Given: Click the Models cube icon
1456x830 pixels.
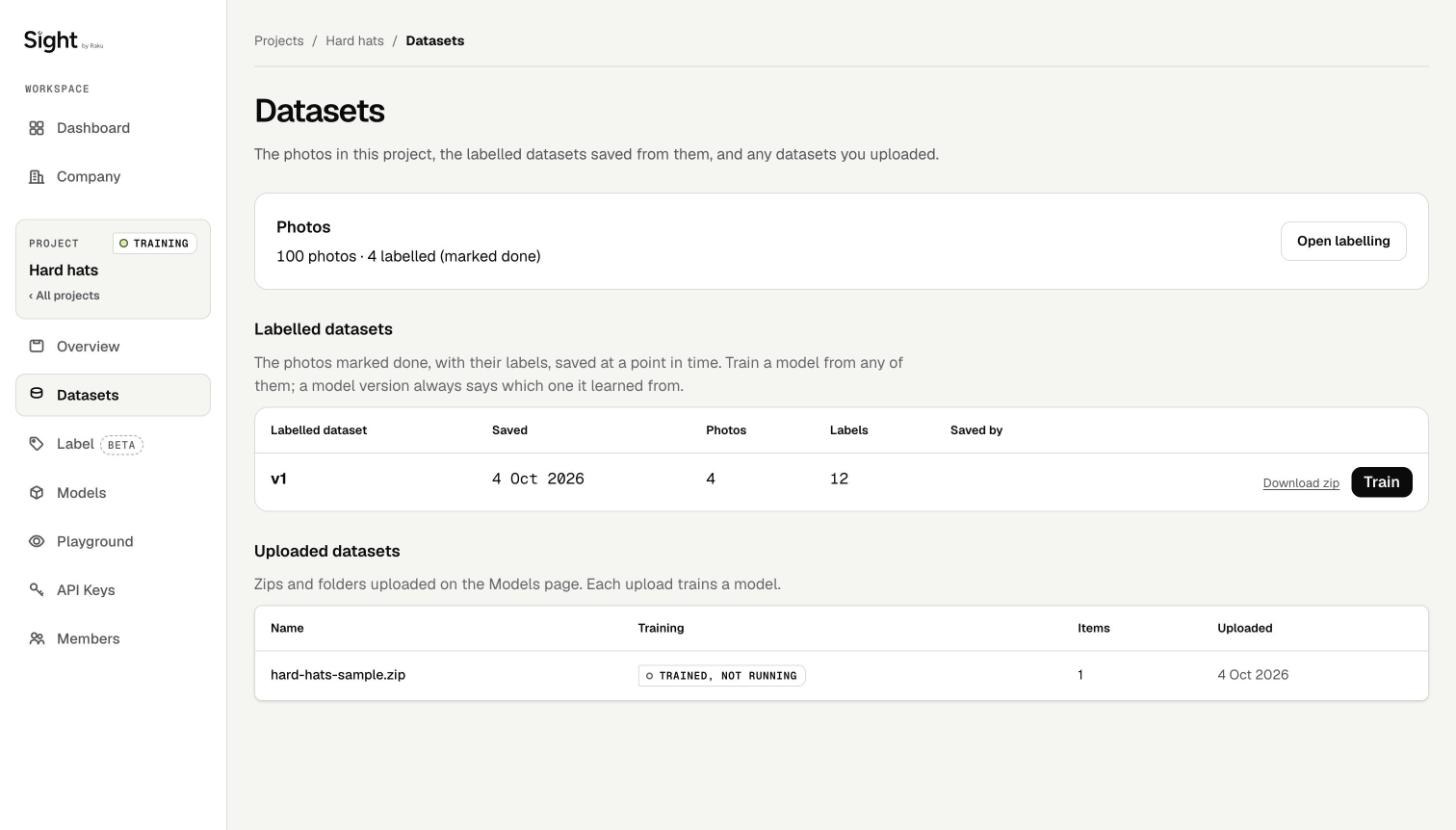Looking at the screenshot, I should 36,493.
